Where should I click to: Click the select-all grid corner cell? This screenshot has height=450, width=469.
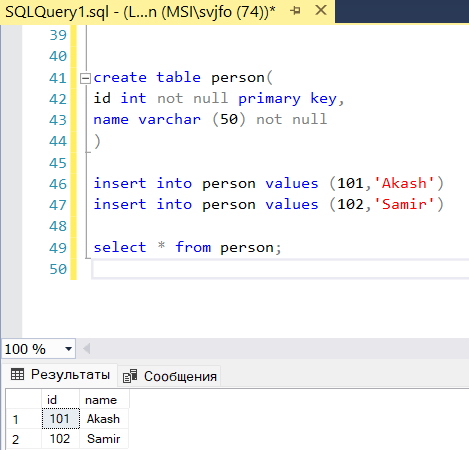pos(24,399)
